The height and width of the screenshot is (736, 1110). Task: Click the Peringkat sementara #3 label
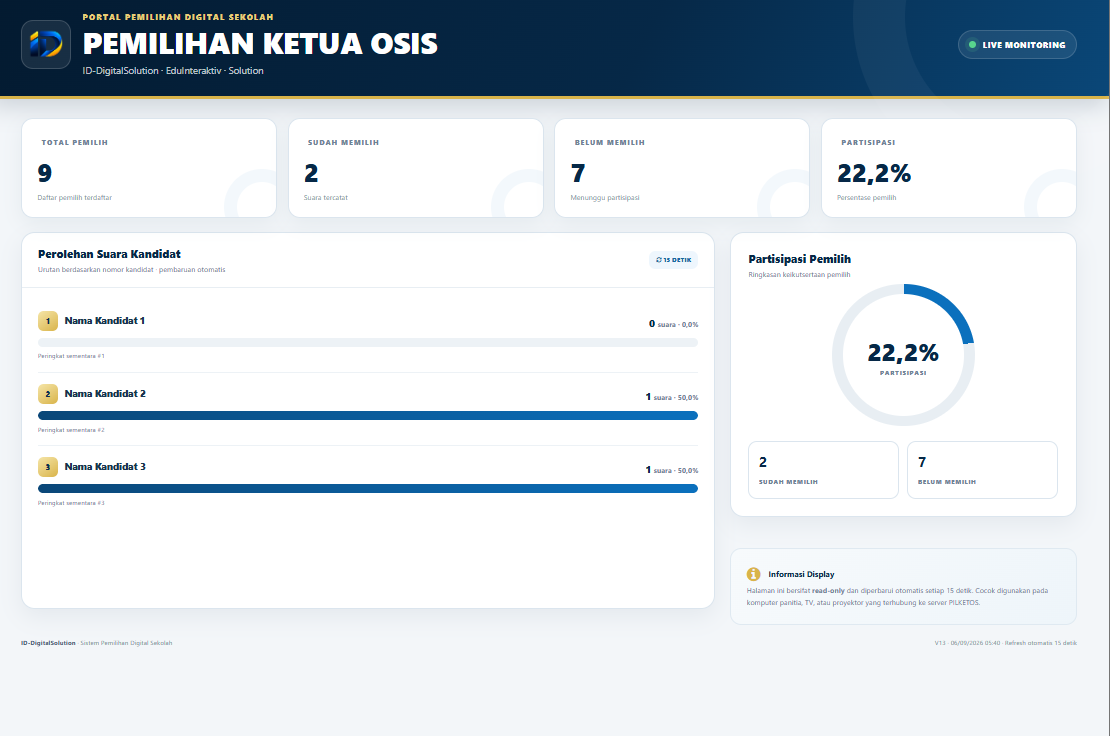point(71,503)
